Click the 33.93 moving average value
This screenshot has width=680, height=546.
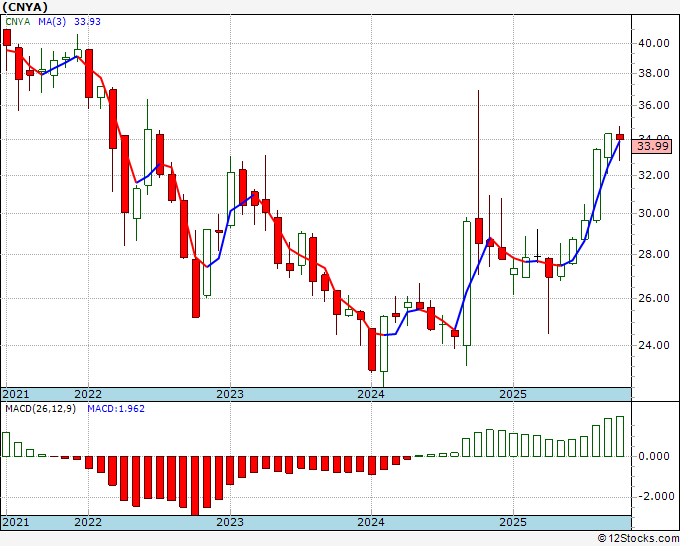(x=87, y=22)
